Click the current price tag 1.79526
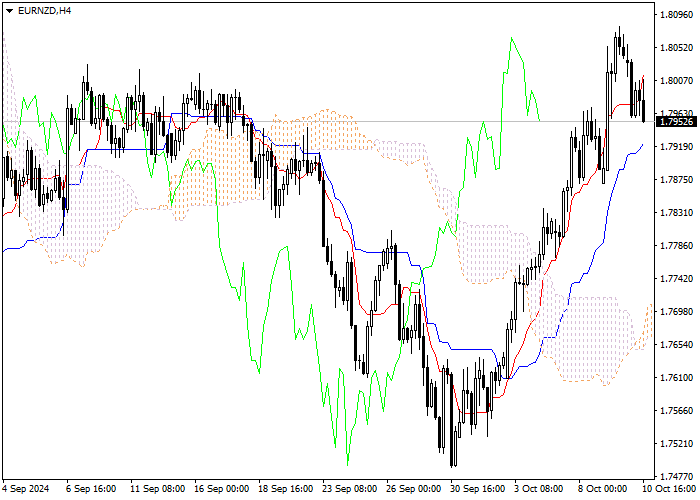Screen dimensions: 700x500 click(x=676, y=121)
